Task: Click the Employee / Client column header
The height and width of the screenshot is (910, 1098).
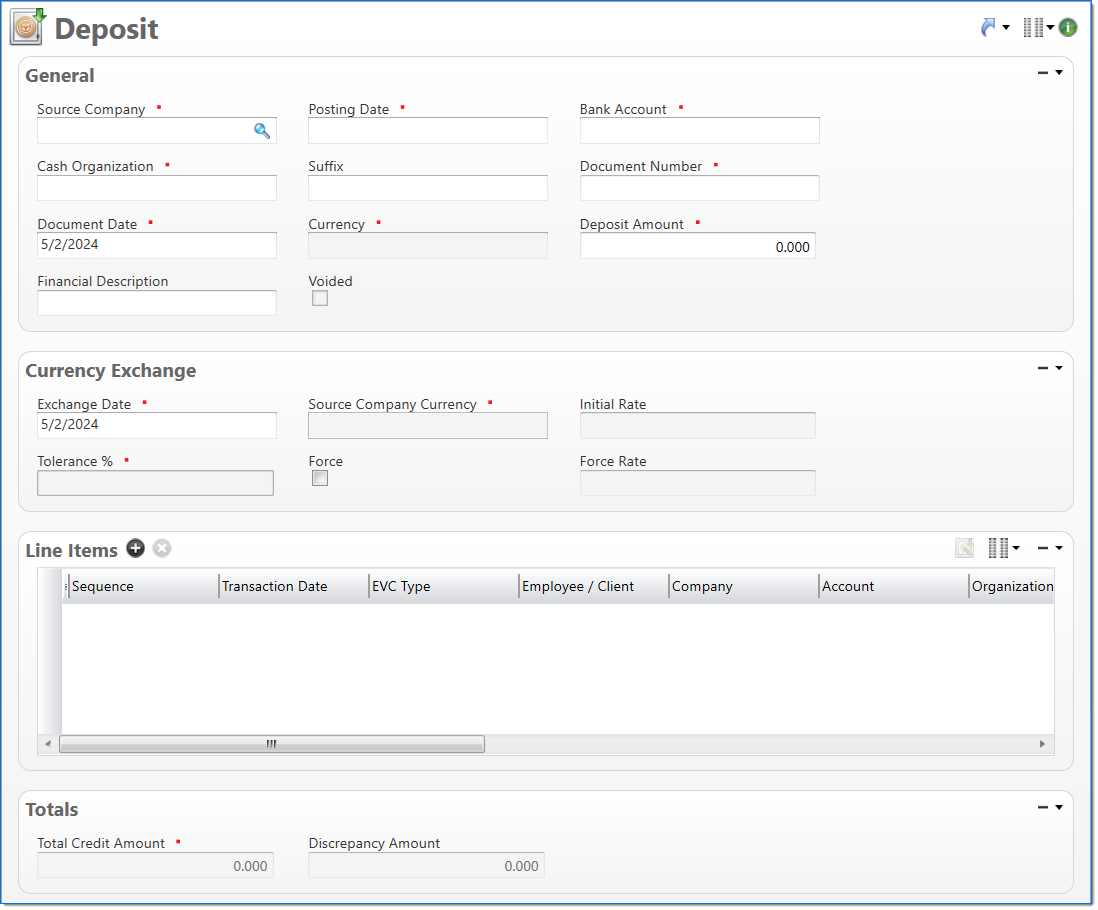Action: tap(578, 587)
